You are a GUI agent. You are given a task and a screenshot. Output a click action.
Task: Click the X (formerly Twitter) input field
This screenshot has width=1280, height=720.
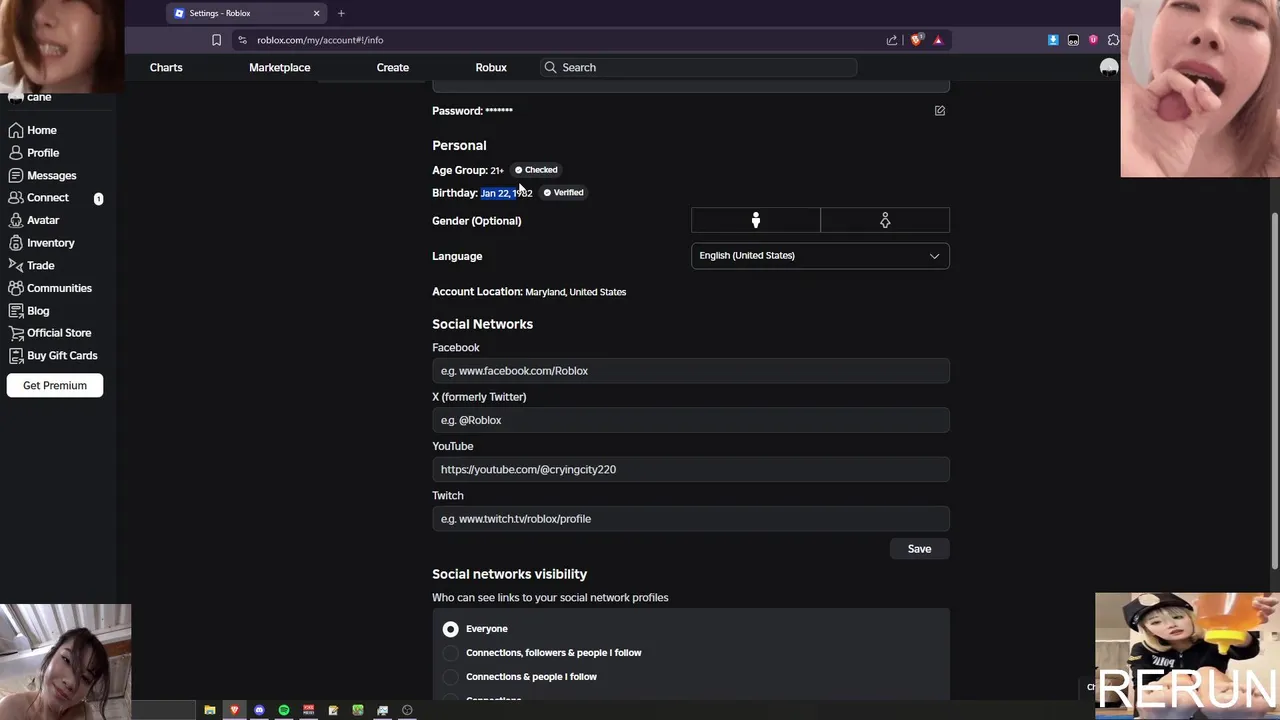tap(691, 420)
